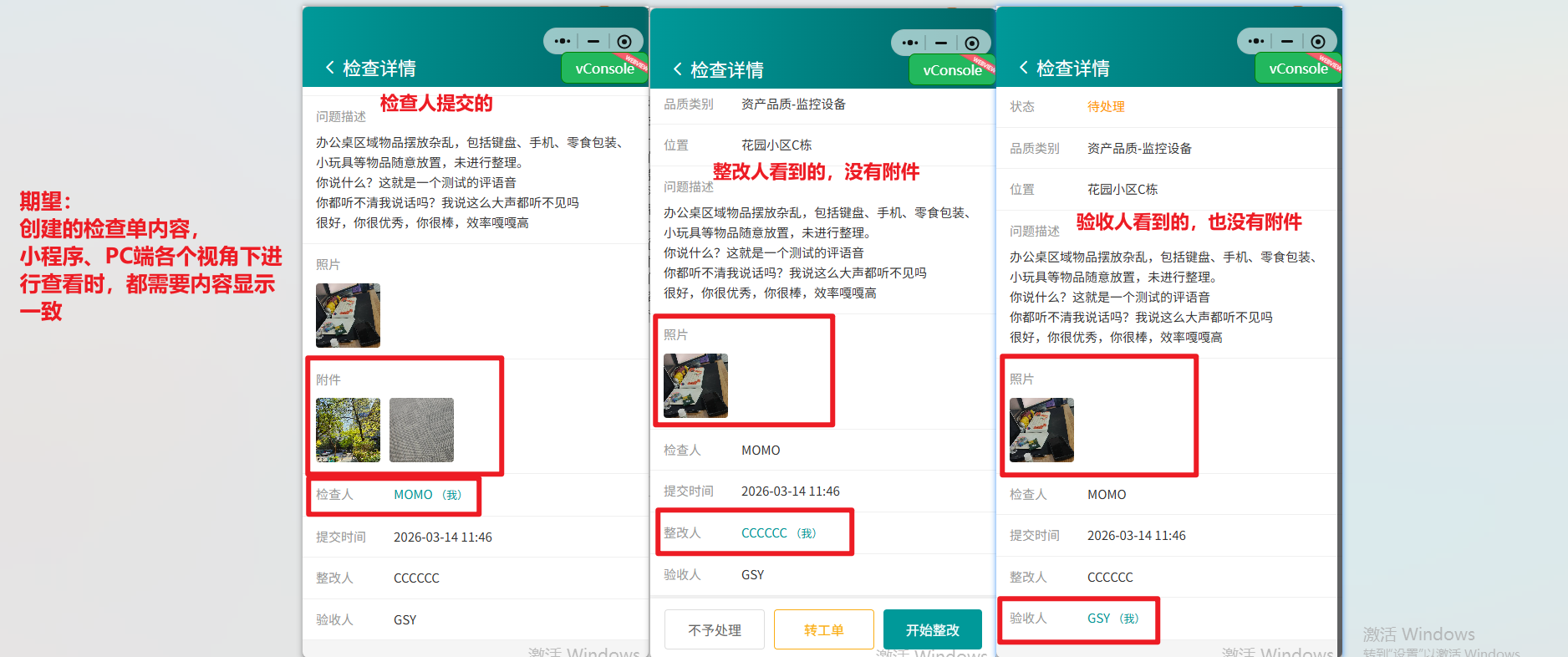Open vConsole in the middle panel
Screen dimensions: 1568x657
pyautogui.click(x=952, y=70)
